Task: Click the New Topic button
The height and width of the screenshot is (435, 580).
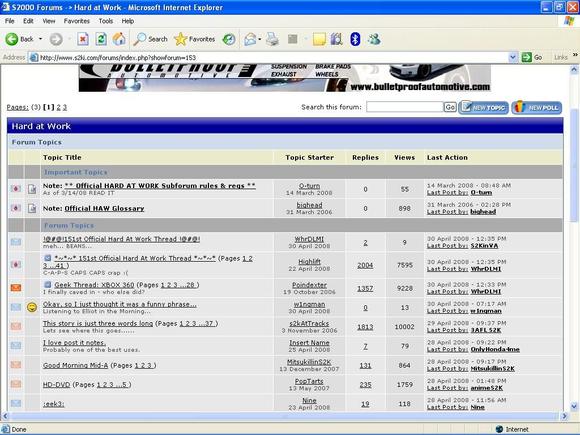Action: pyautogui.click(x=483, y=107)
